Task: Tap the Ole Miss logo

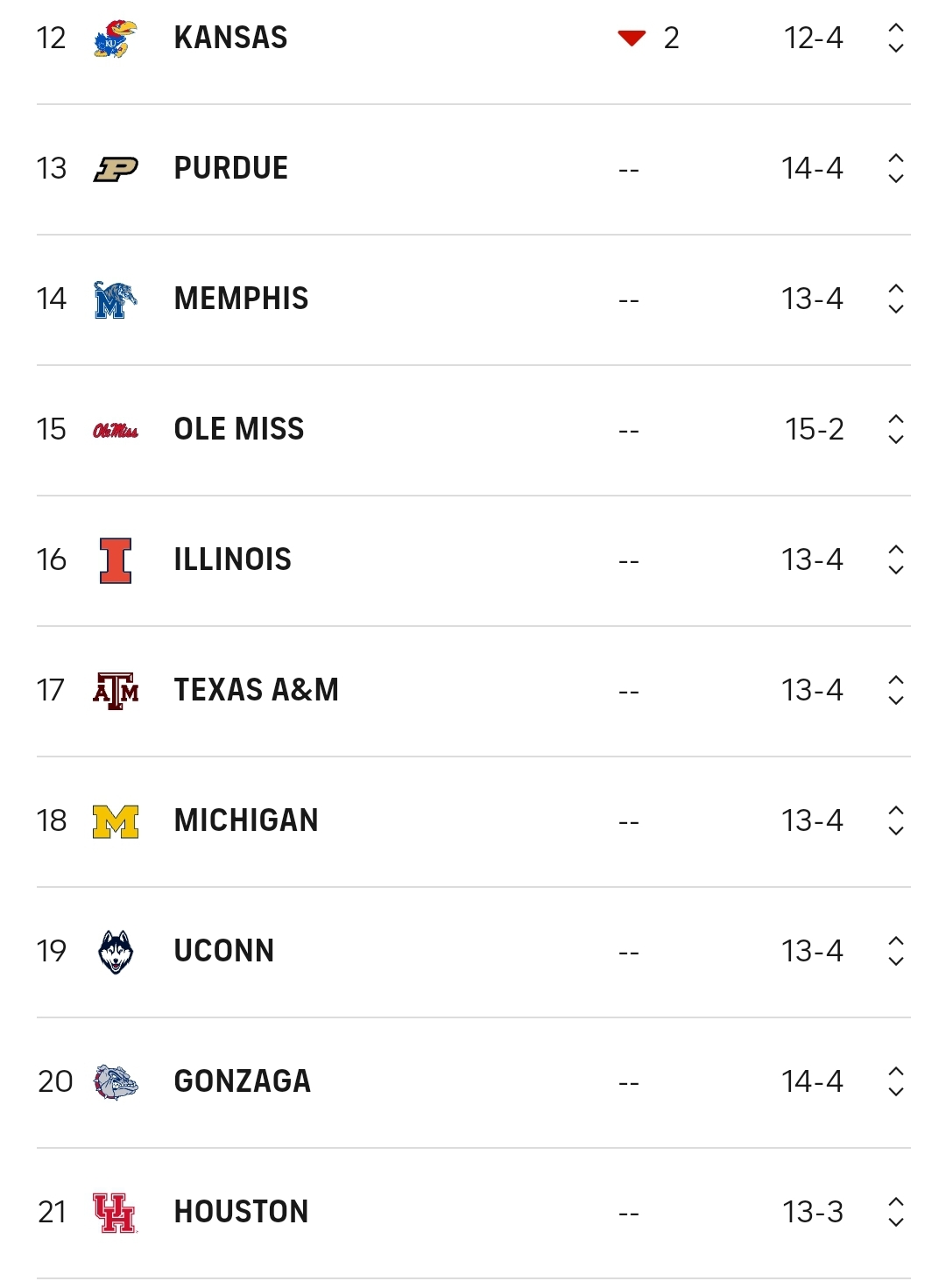Action: (116, 430)
